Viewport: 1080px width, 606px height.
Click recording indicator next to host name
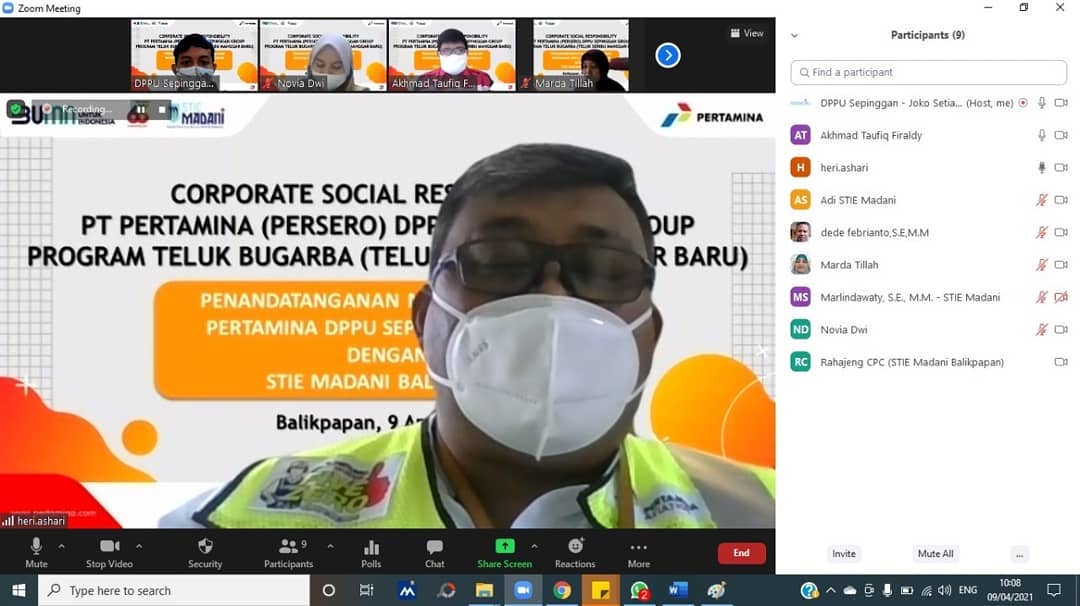[1023, 103]
